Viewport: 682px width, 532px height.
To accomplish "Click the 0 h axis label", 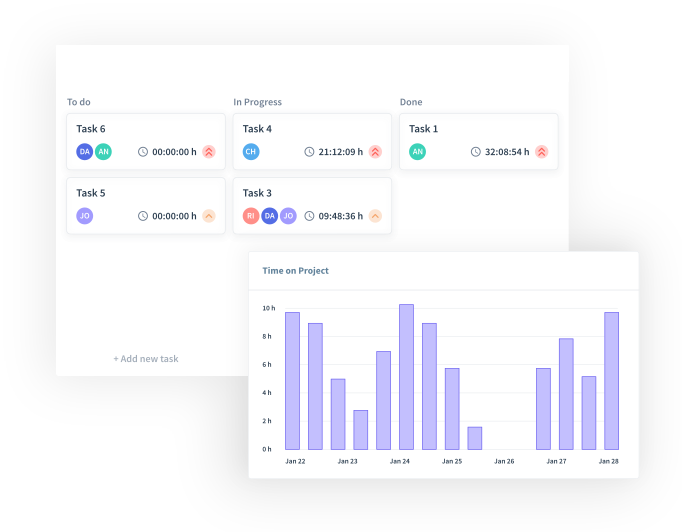I will click(267, 449).
